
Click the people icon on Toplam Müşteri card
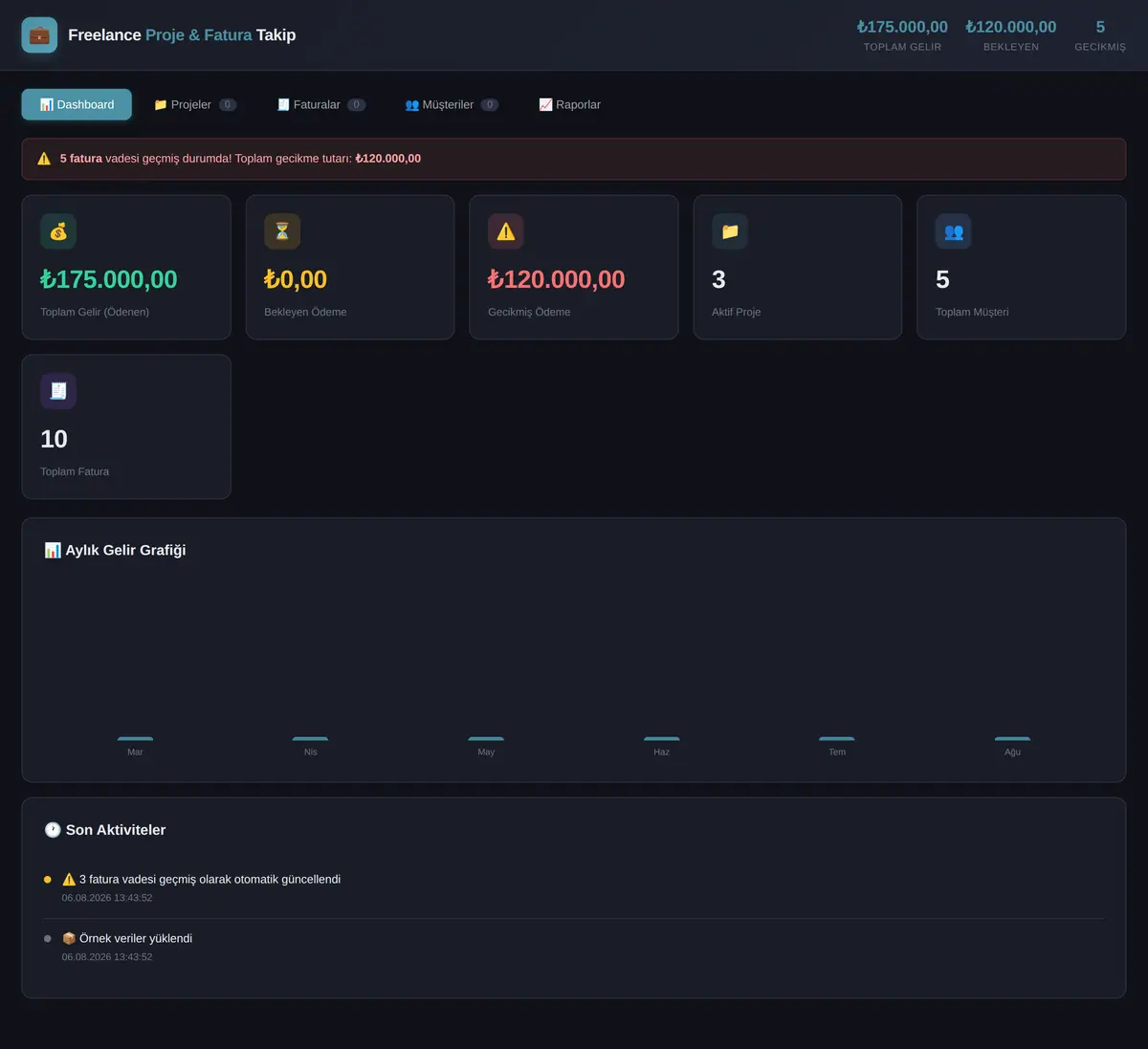click(x=954, y=231)
